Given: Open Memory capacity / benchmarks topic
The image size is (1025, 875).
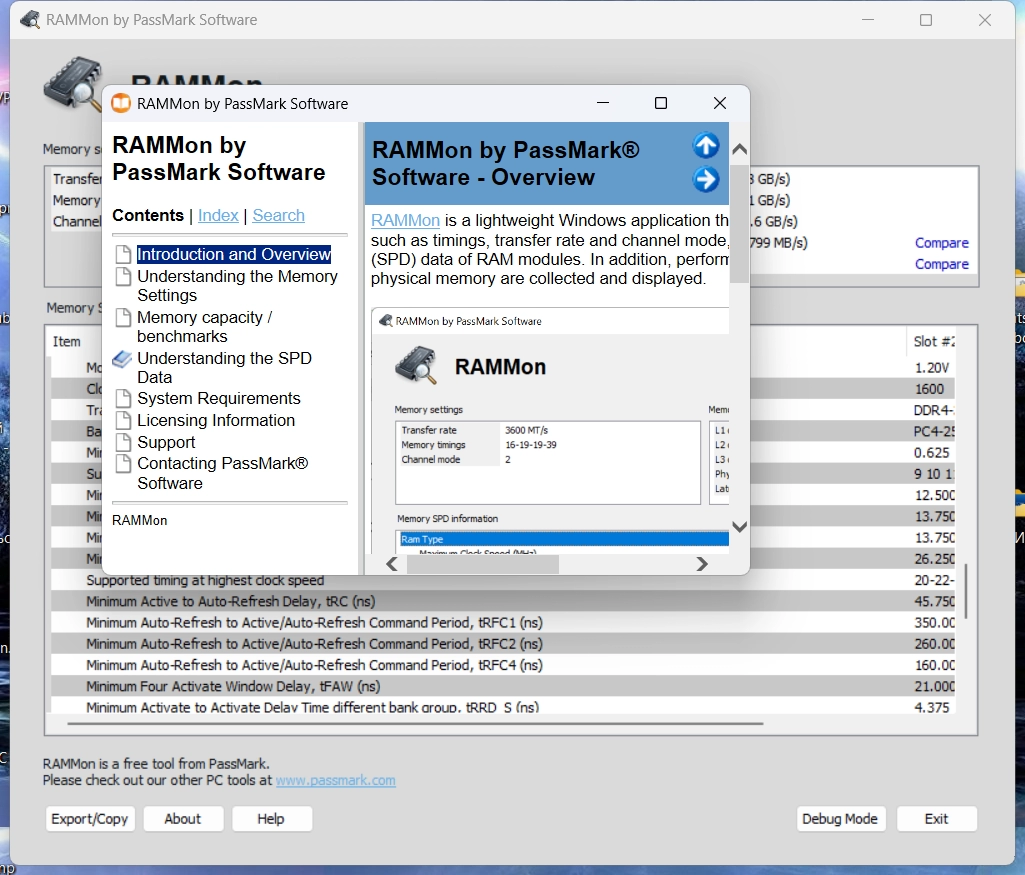Looking at the screenshot, I should point(205,327).
